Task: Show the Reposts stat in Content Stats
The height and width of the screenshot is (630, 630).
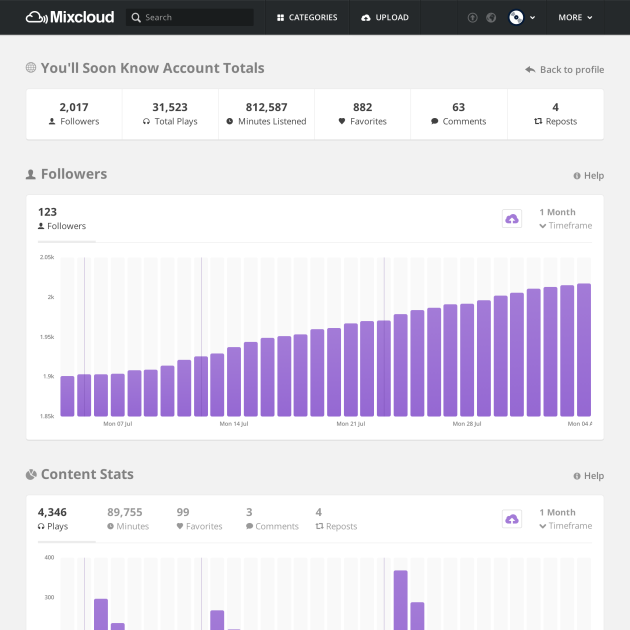Action: point(336,519)
